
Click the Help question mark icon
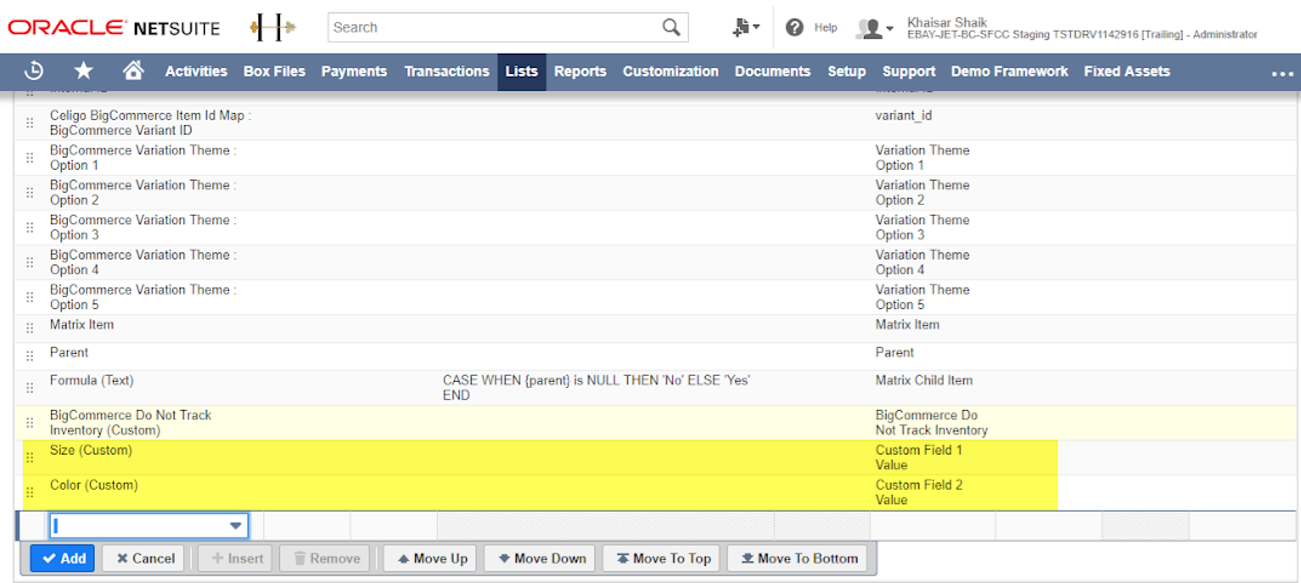(x=795, y=27)
